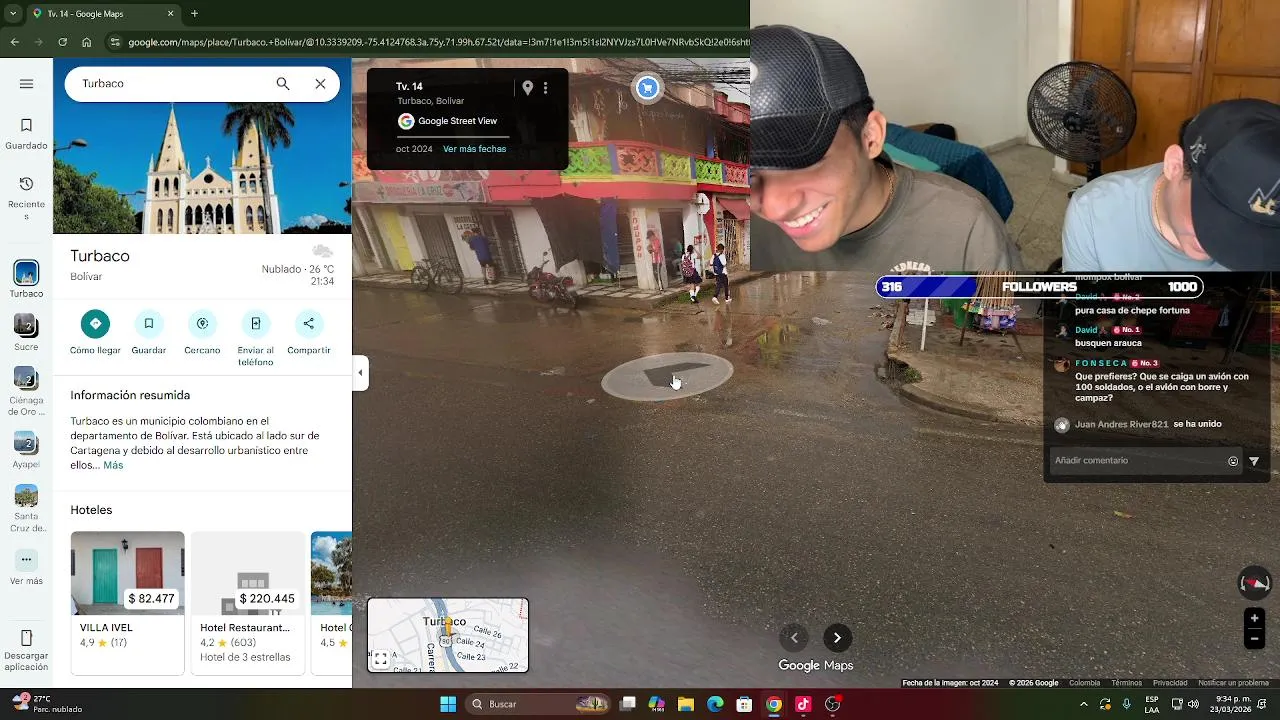Open Descargar aplicación in sidebar
1280x720 pixels.
[26, 650]
